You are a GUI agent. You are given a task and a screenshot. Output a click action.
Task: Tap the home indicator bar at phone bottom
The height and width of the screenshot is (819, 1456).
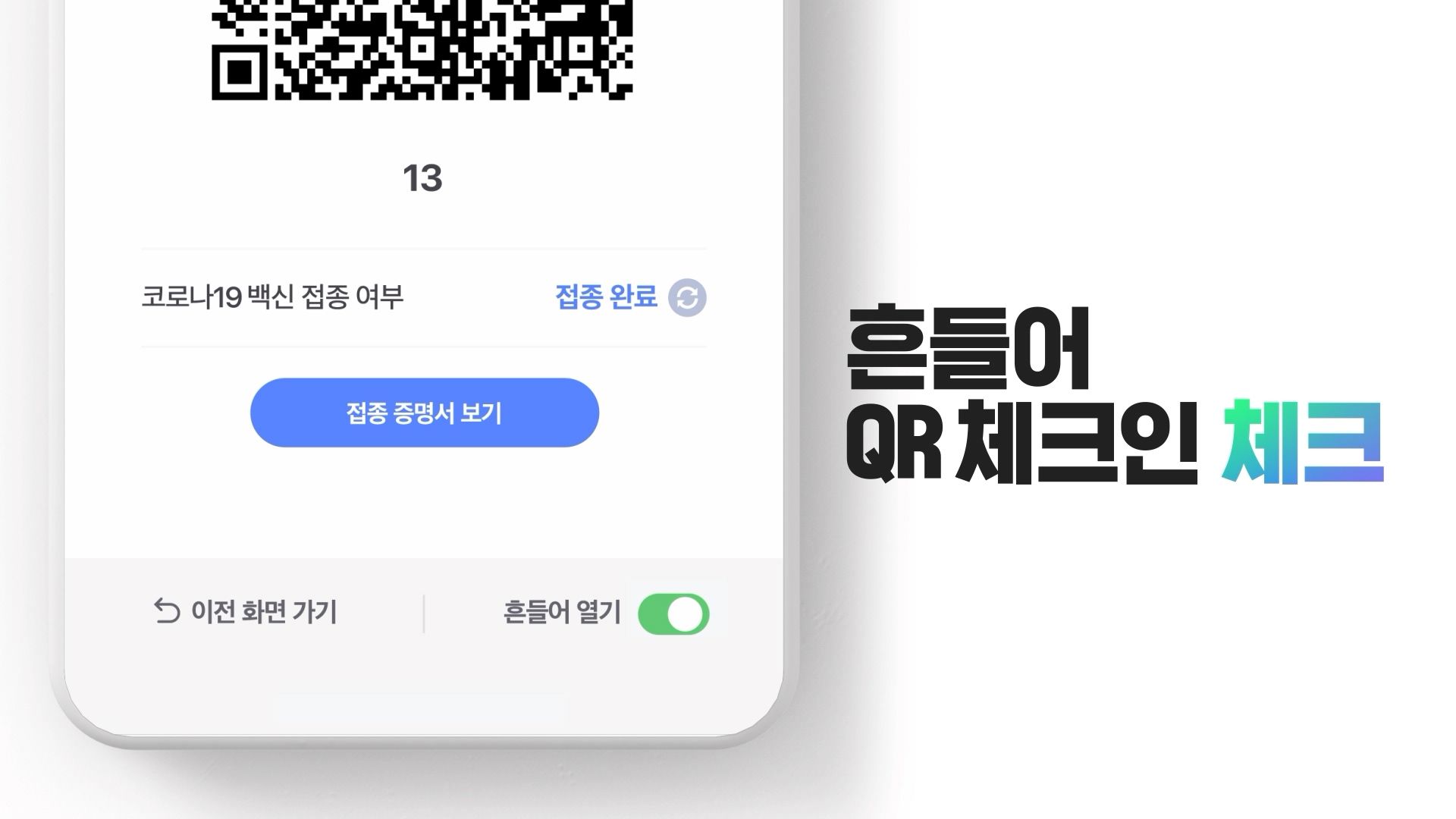click(422, 707)
